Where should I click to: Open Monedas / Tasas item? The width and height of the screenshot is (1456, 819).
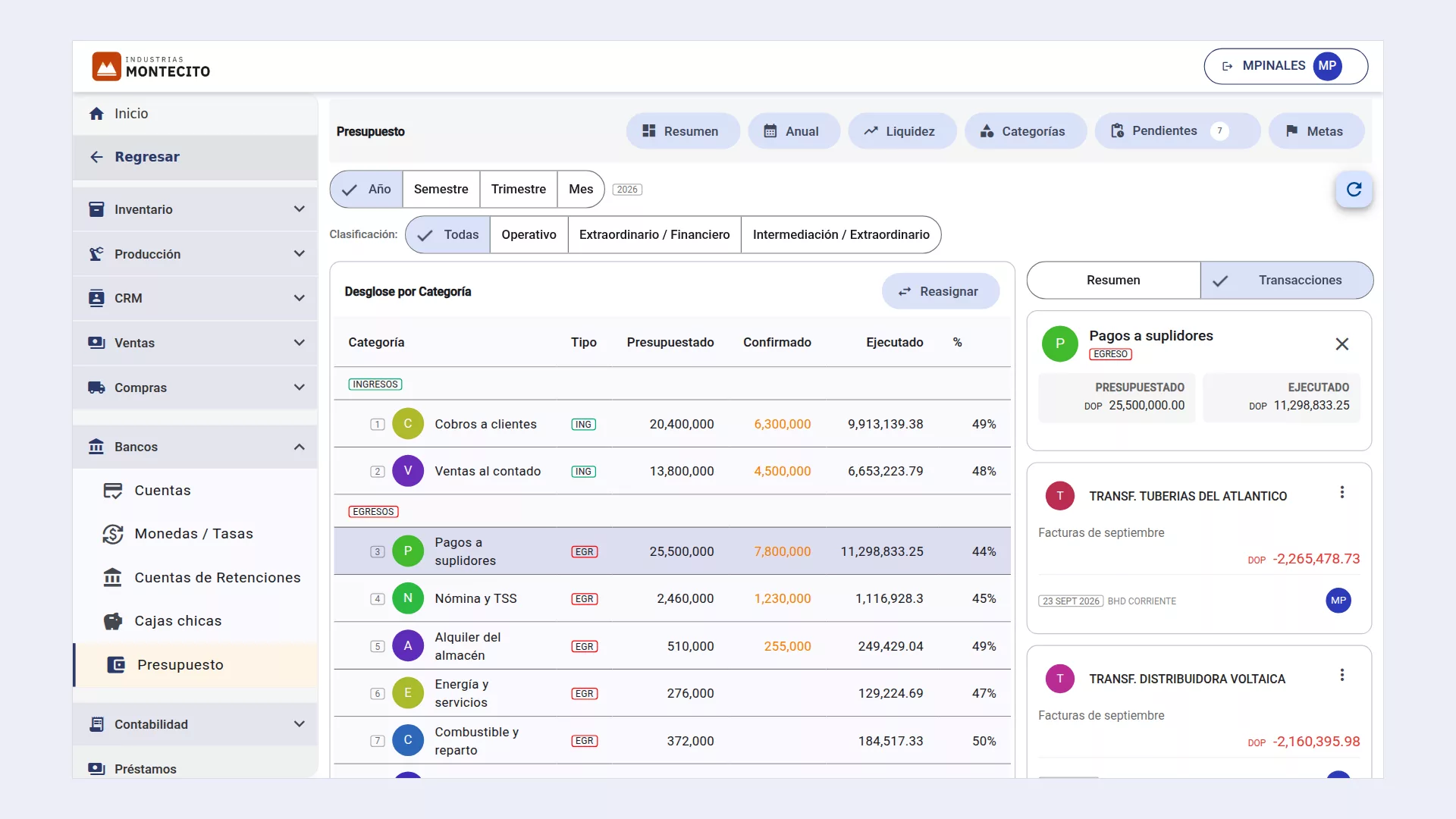(x=195, y=534)
